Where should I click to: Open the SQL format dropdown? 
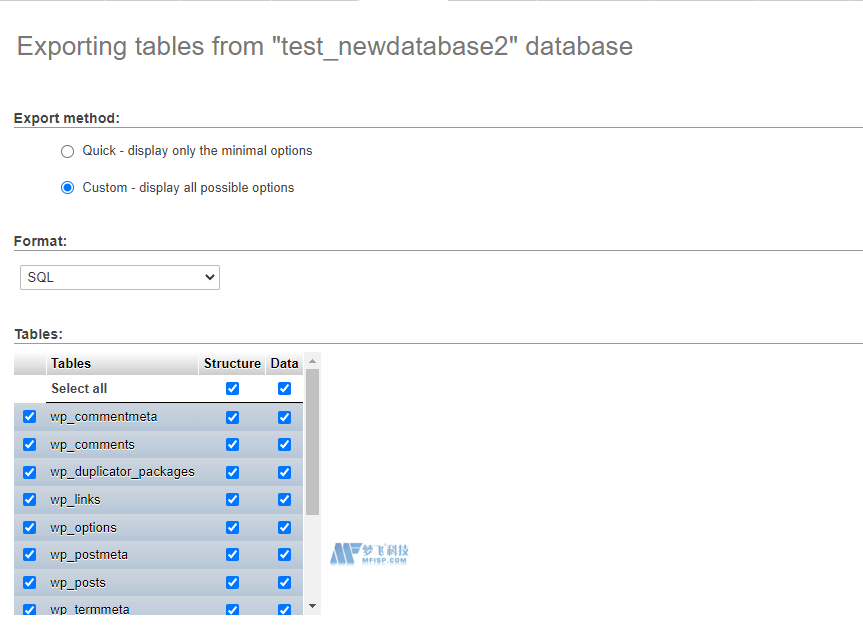[x=120, y=277]
